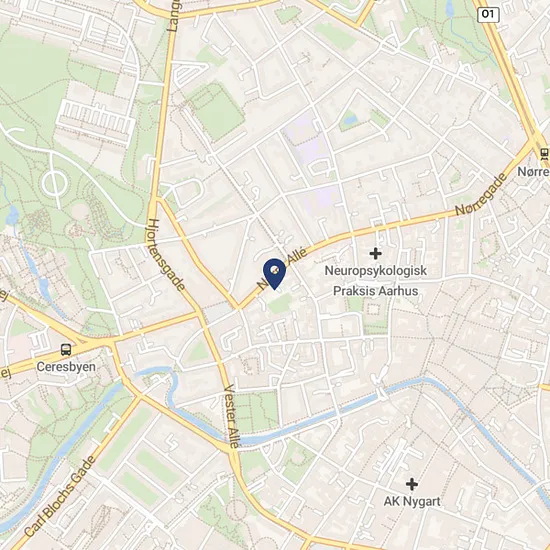Open the AK Nygart place label
This screenshot has width=550, height=550.
click(x=412, y=501)
